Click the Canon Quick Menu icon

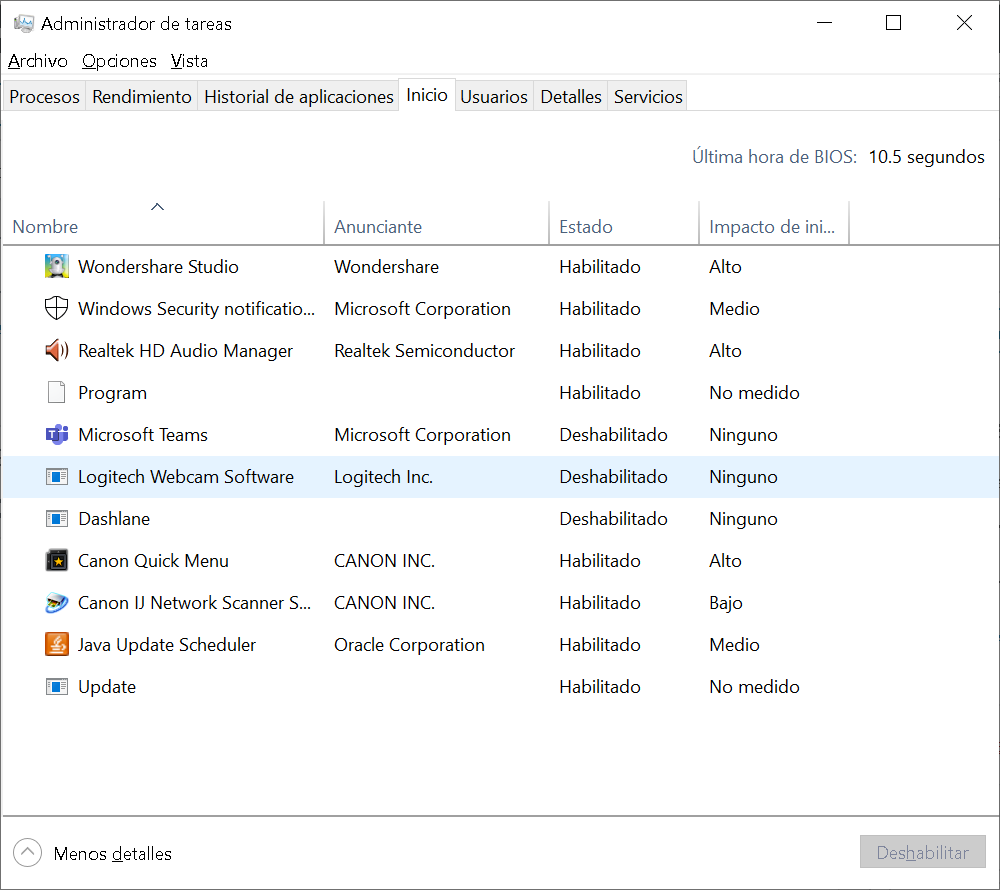point(57,561)
